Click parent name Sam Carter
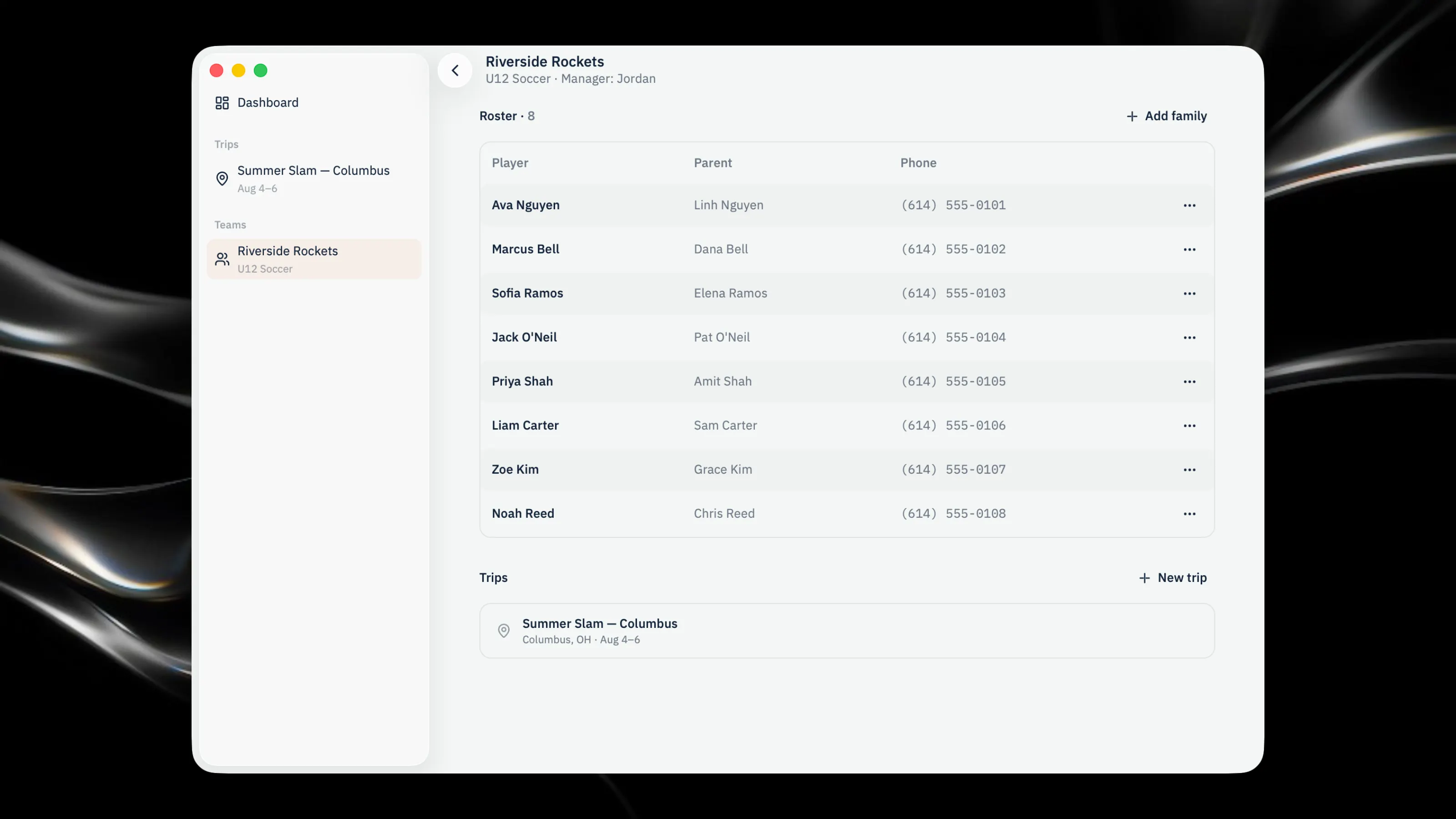This screenshot has height=819, width=1456. click(725, 425)
